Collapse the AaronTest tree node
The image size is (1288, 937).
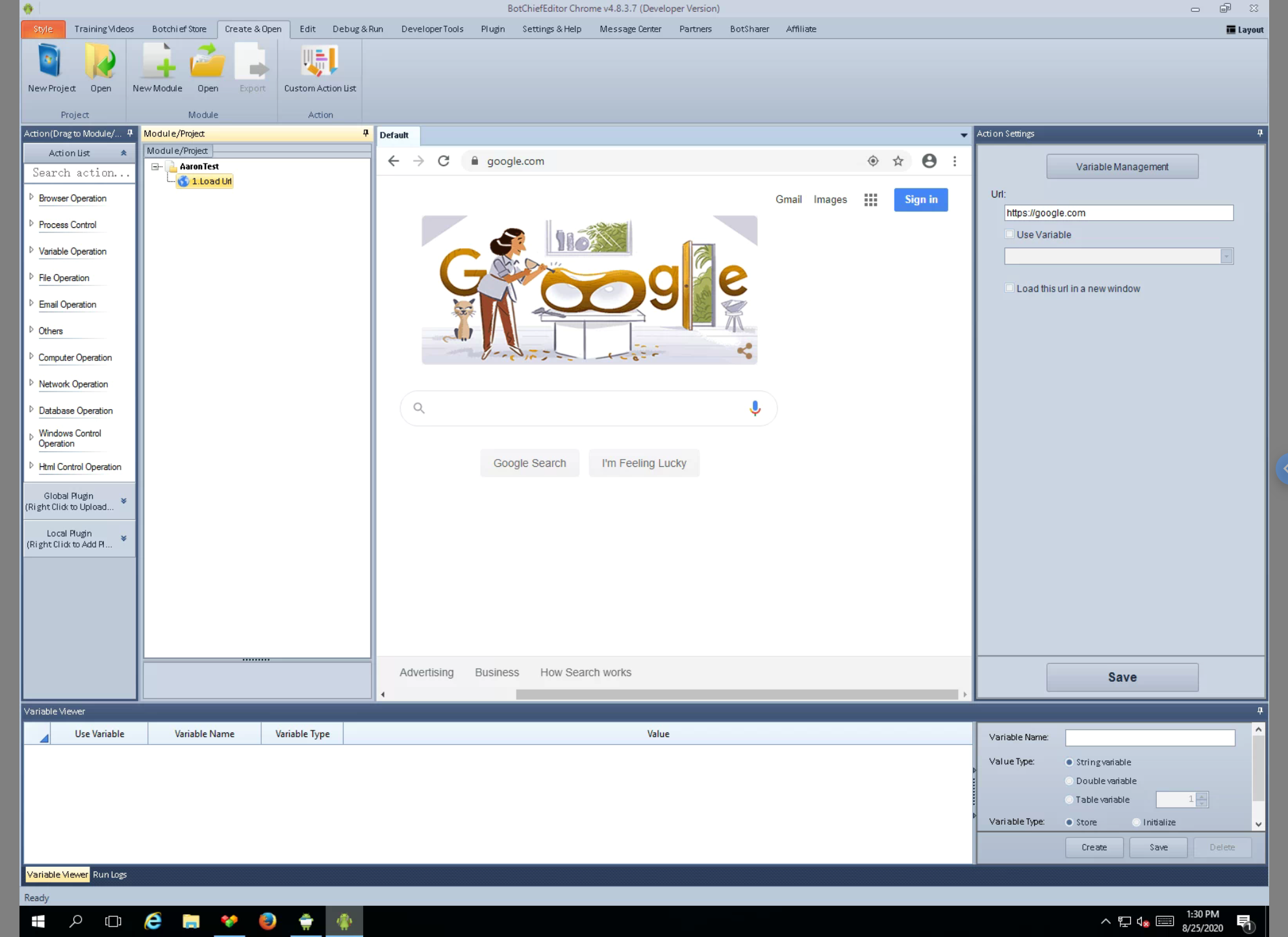click(156, 167)
